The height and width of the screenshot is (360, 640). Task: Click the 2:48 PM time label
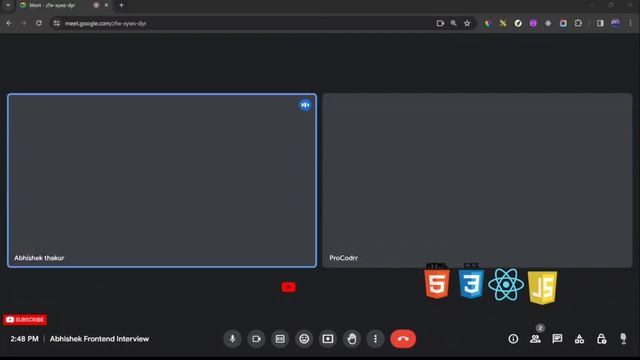24,339
